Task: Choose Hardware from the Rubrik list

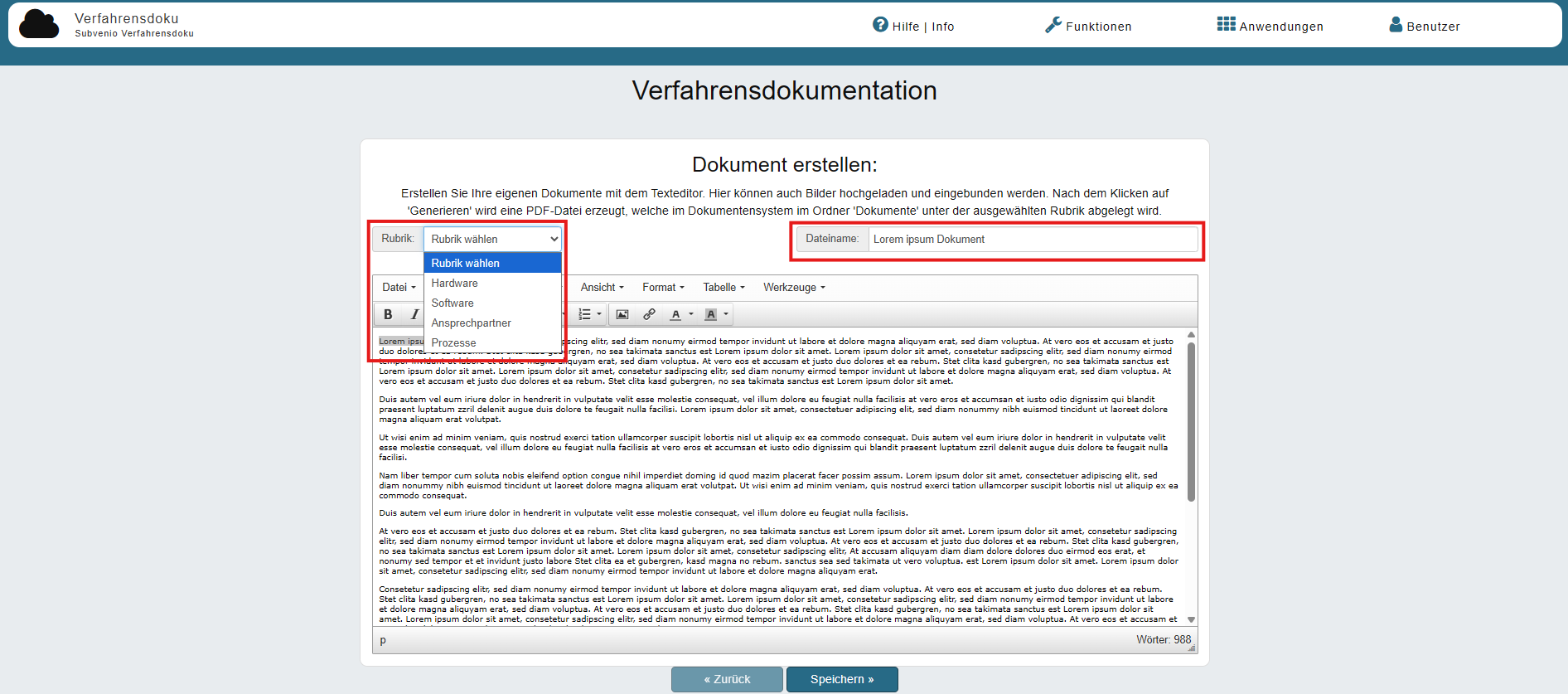Action: [x=493, y=283]
